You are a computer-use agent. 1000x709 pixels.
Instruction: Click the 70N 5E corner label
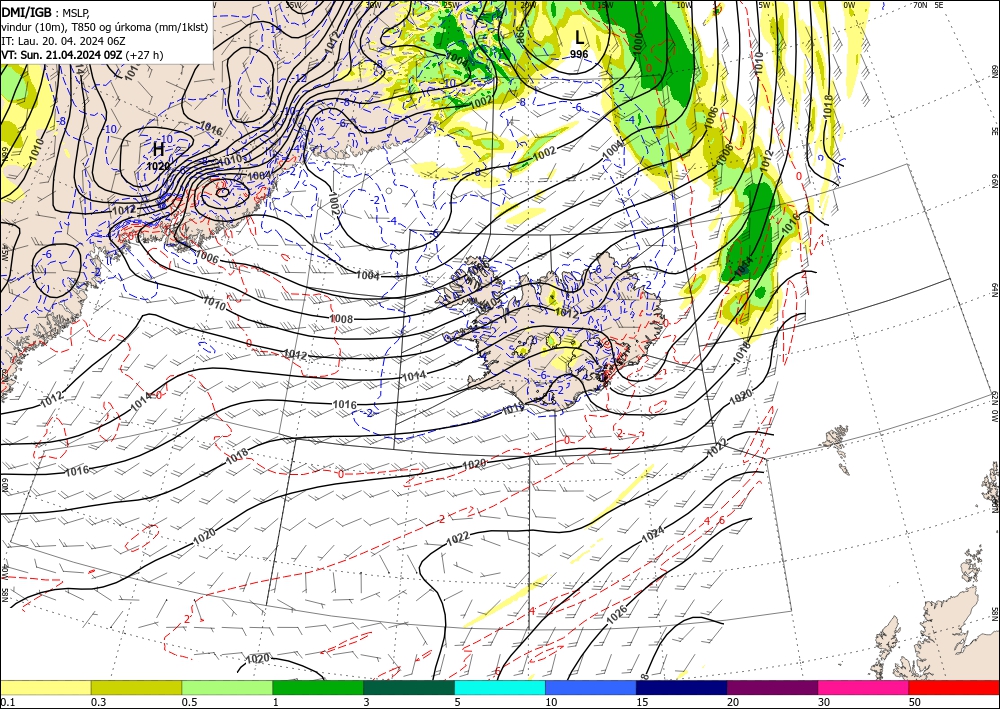[x=927, y=5]
